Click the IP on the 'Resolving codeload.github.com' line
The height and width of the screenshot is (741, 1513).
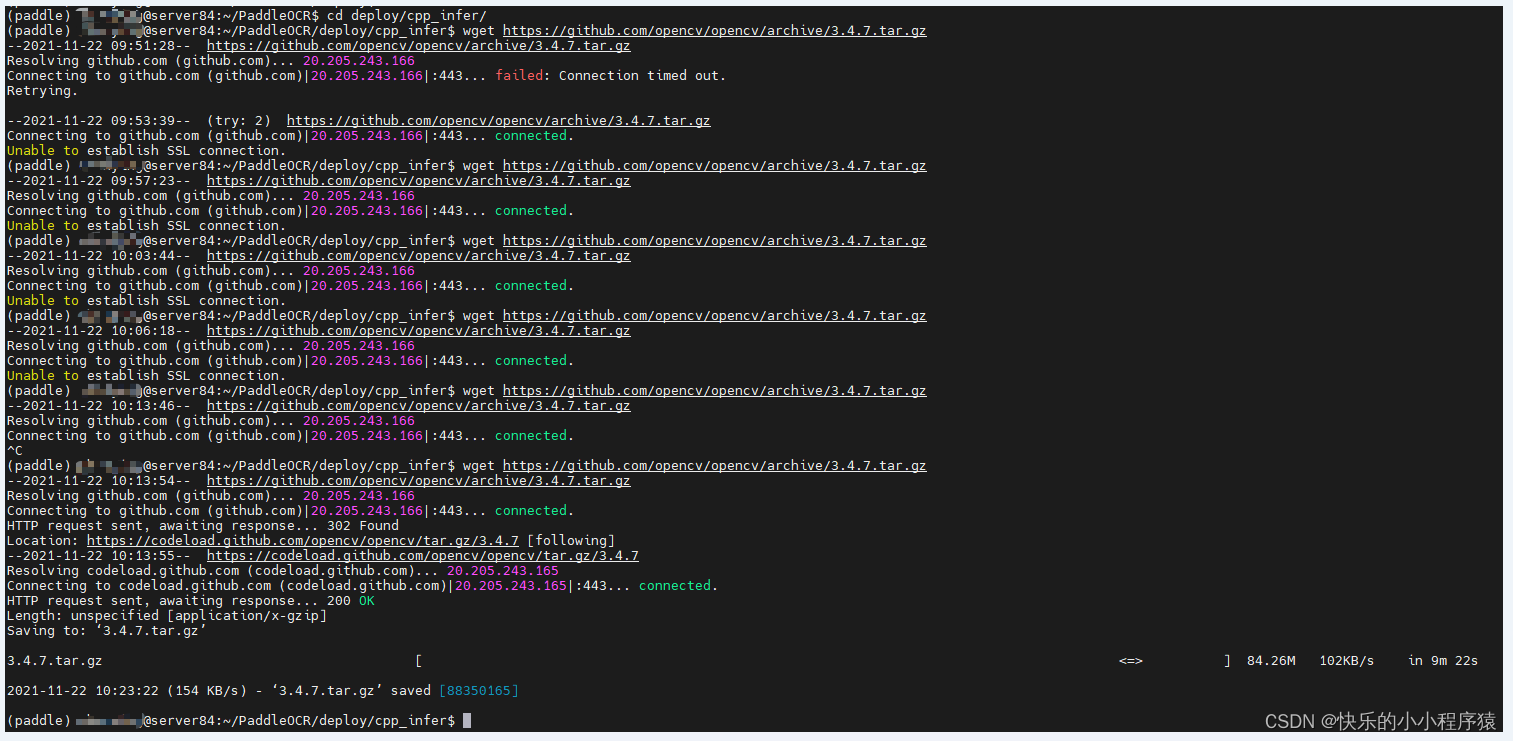pyautogui.click(x=503, y=571)
